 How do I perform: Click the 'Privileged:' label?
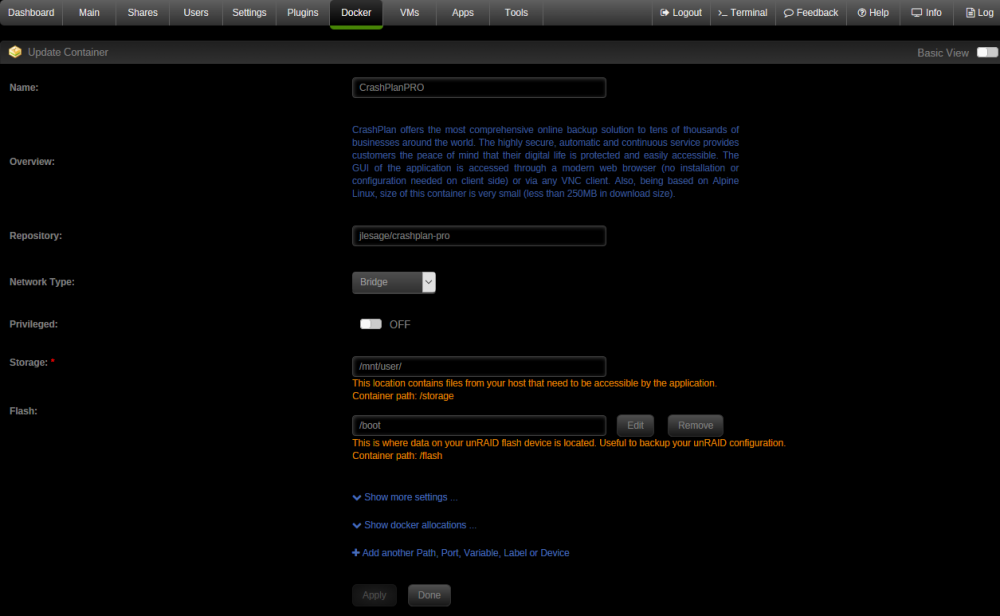[x=34, y=324]
